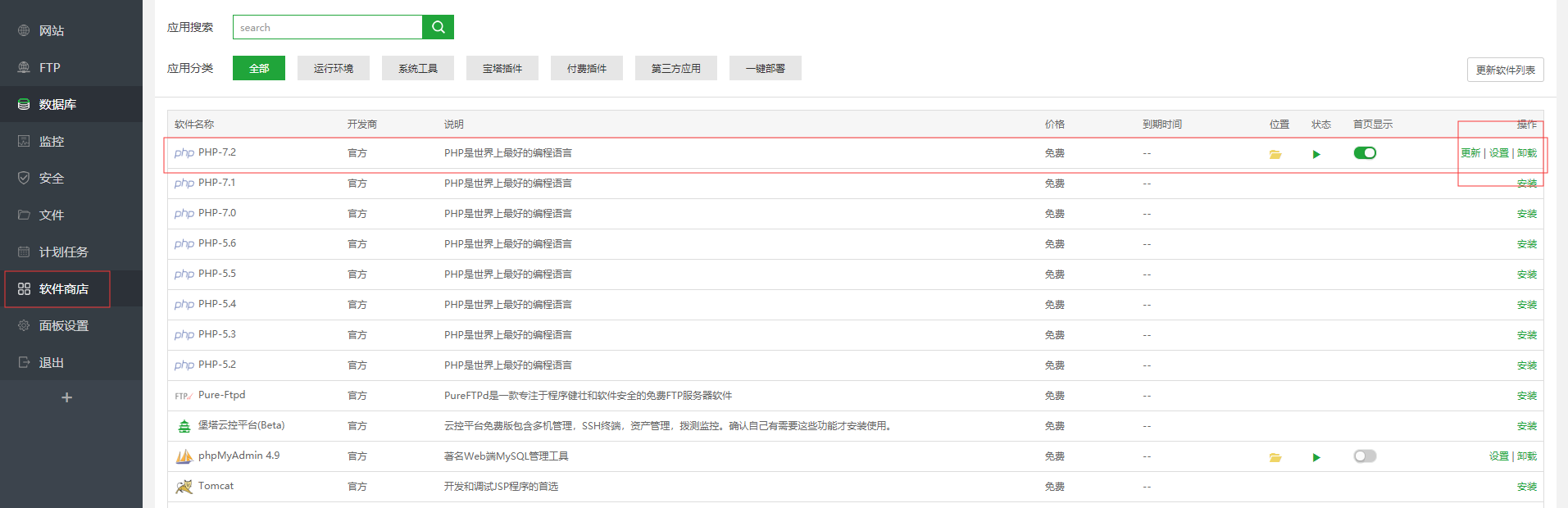Select the 一键部署 category tab
The height and width of the screenshot is (508, 1568).
[766, 68]
